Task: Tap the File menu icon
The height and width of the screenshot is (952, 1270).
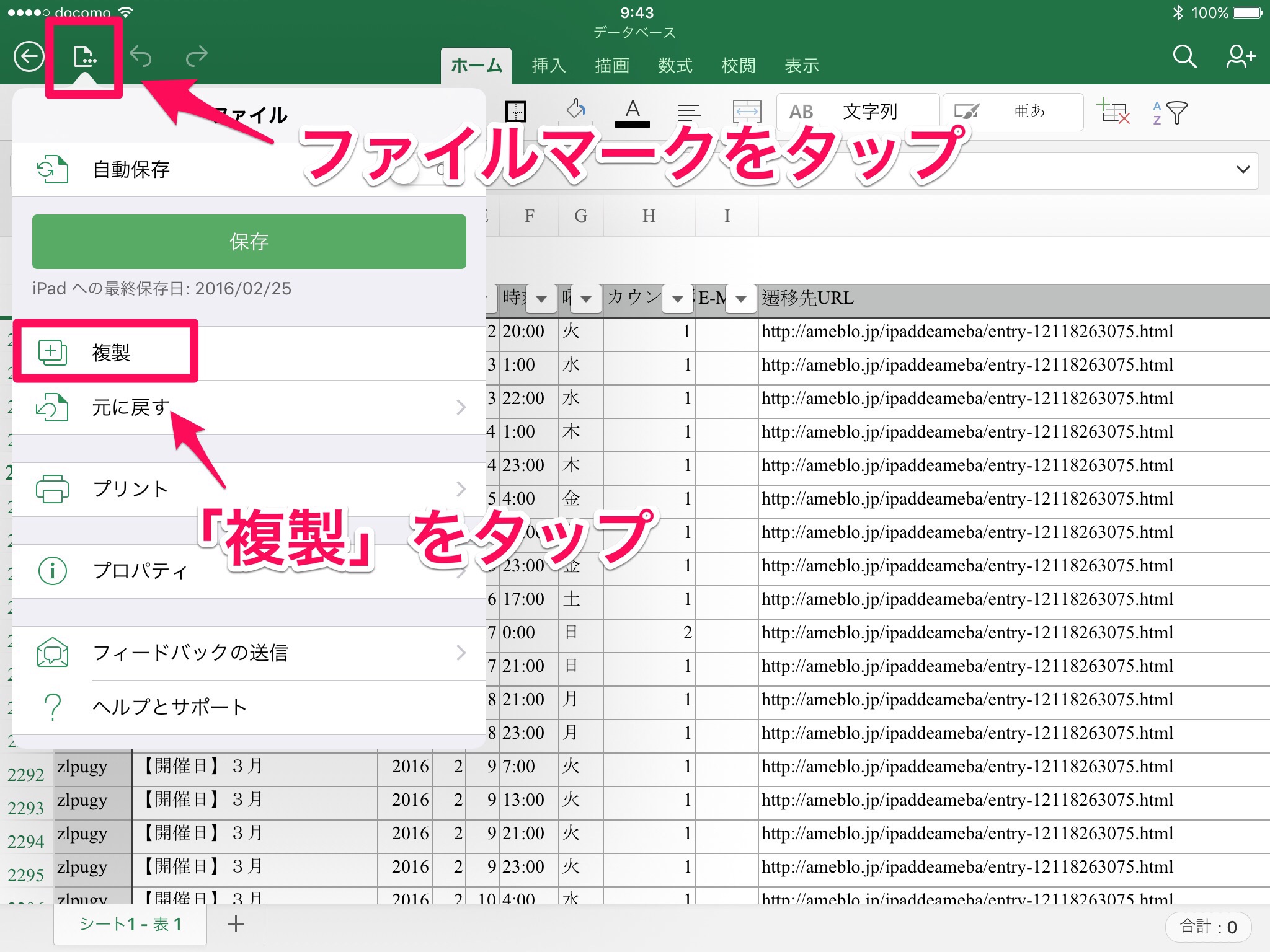Action: 84,57
